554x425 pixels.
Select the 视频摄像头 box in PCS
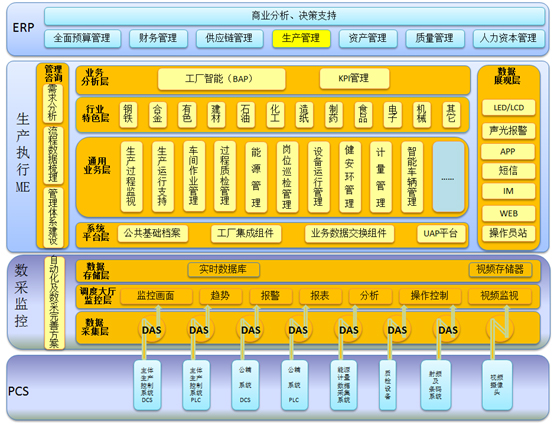497,385
